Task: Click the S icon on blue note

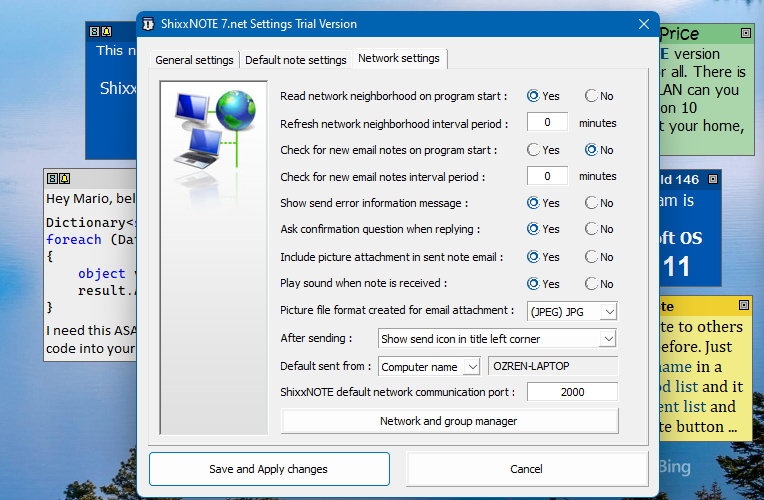Action: coord(95,32)
